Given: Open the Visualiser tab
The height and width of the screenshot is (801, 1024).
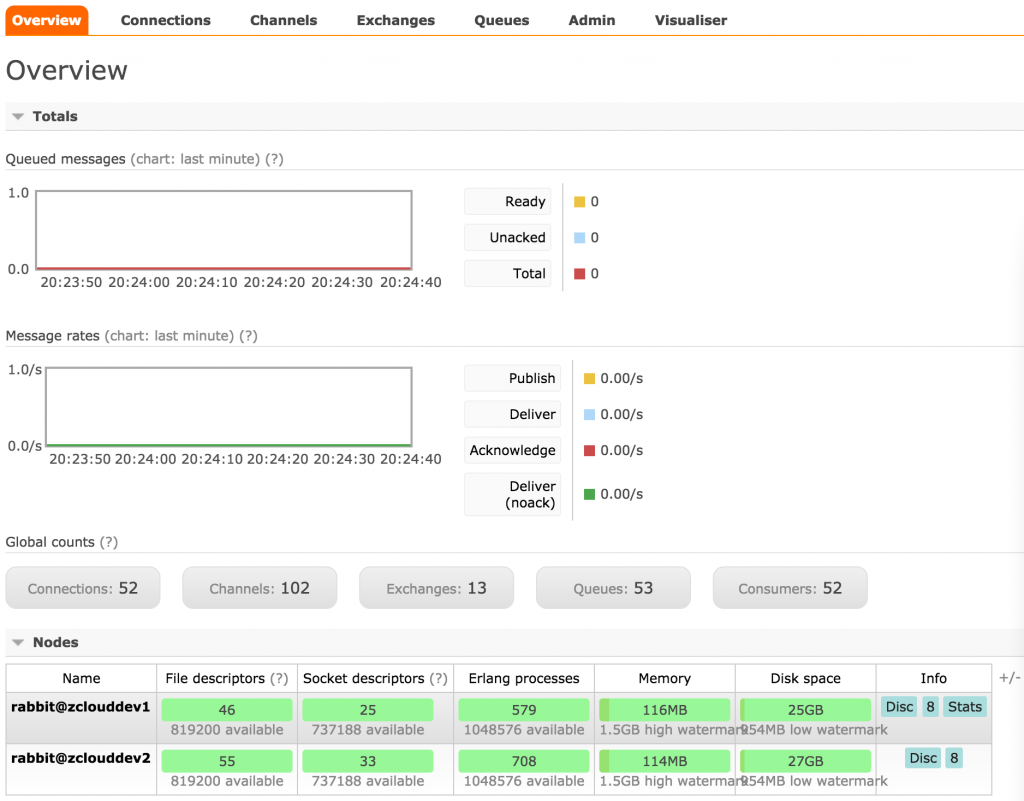Looking at the screenshot, I should [x=691, y=20].
